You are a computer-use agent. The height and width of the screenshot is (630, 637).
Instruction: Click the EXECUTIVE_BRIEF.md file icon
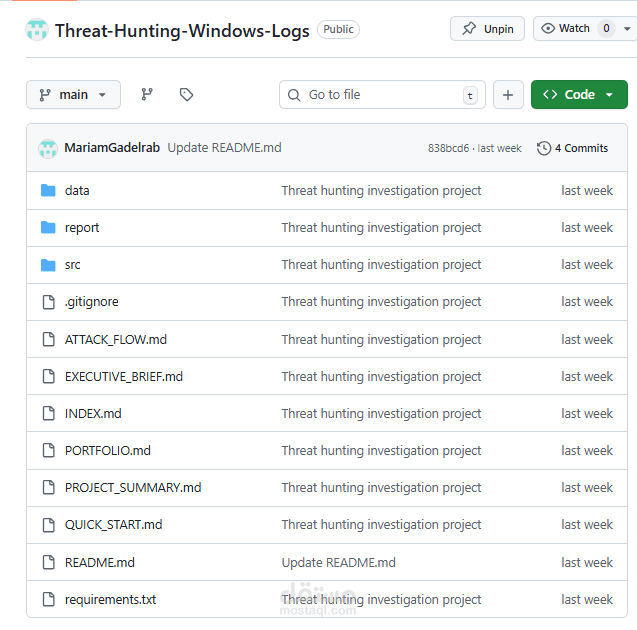click(49, 377)
